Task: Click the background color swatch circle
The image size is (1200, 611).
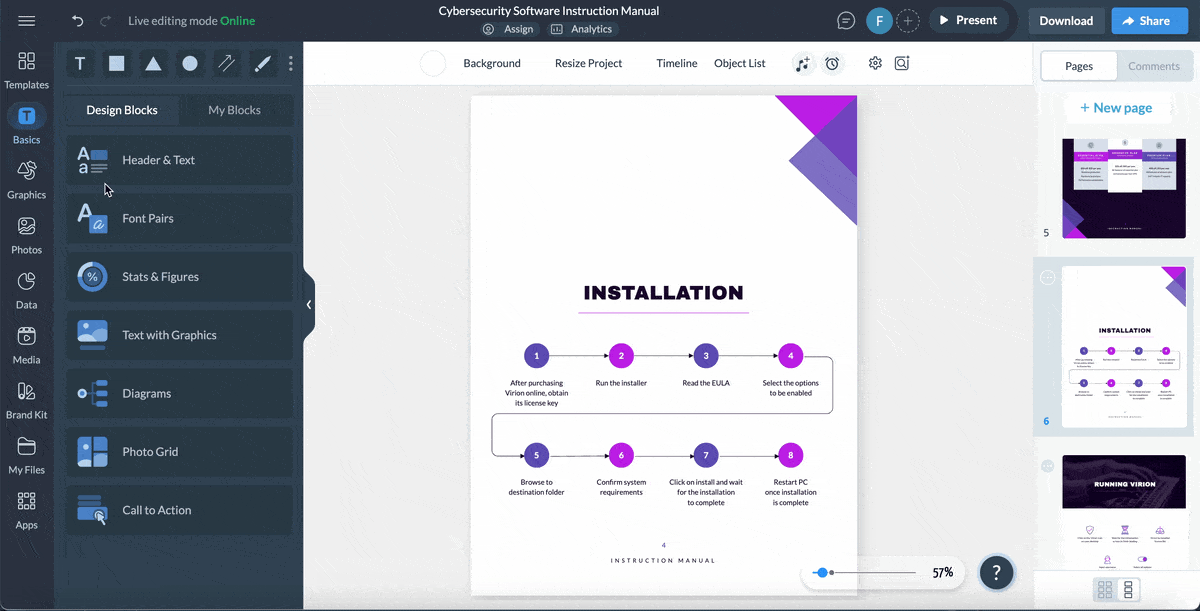Action: pos(433,64)
